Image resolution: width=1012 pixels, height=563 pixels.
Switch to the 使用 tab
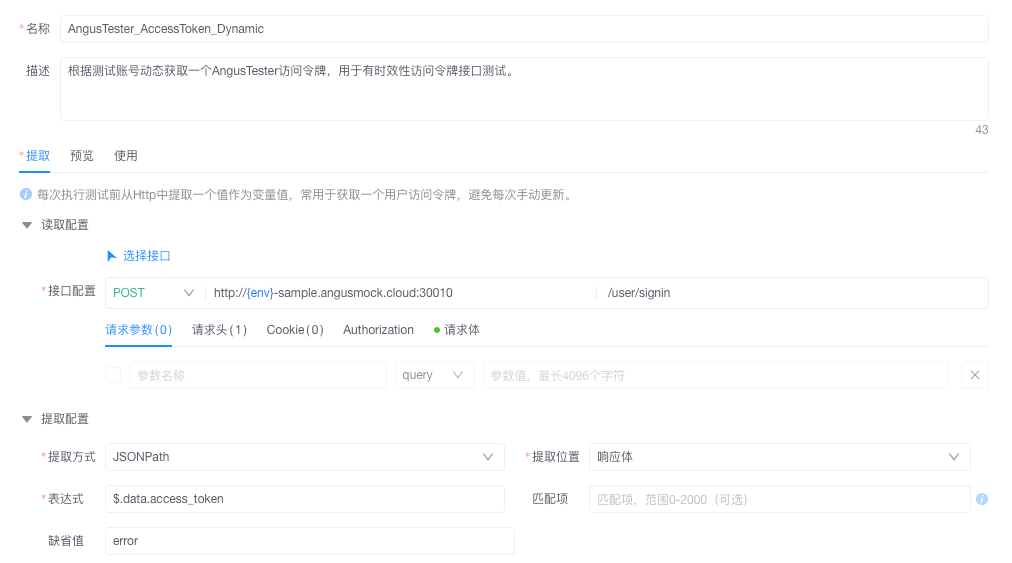[126, 156]
